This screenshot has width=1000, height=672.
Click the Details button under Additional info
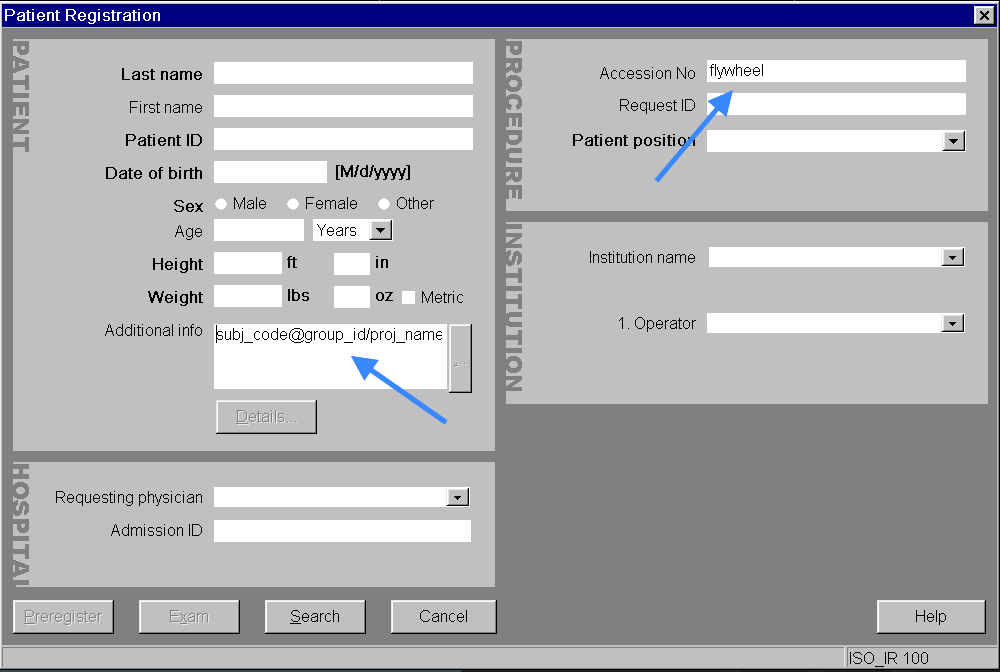click(265, 416)
